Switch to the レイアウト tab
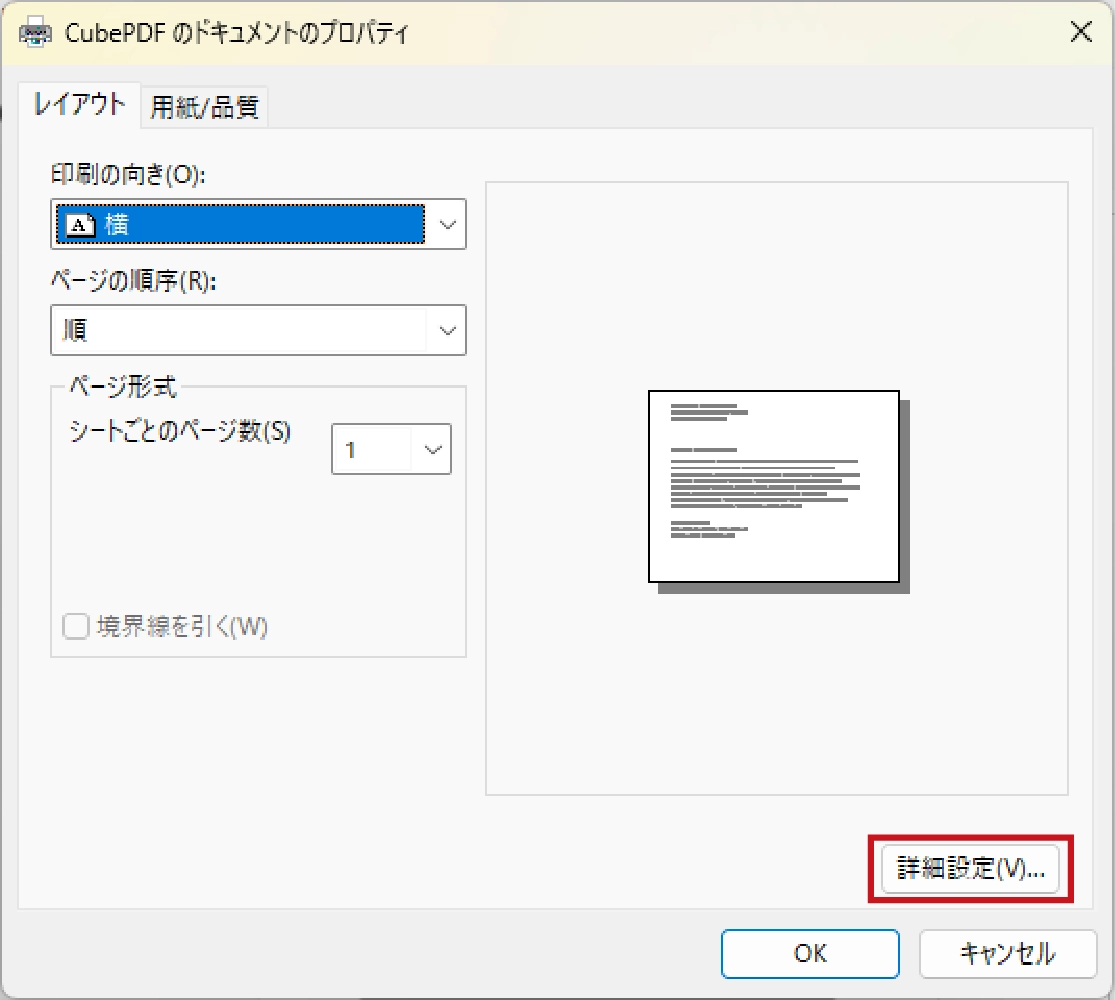Viewport: 1115px width, 1000px height. pos(80,105)
